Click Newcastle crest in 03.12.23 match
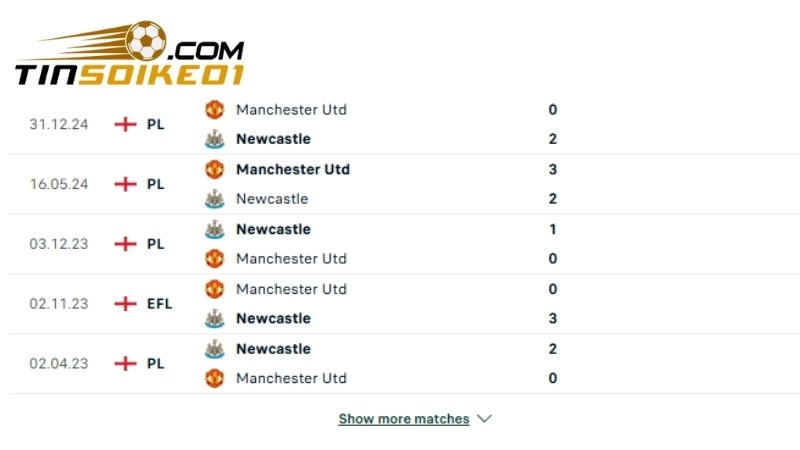Image resolution: width=800 pixels, height=450 pixels. click(x=214, y=229)
